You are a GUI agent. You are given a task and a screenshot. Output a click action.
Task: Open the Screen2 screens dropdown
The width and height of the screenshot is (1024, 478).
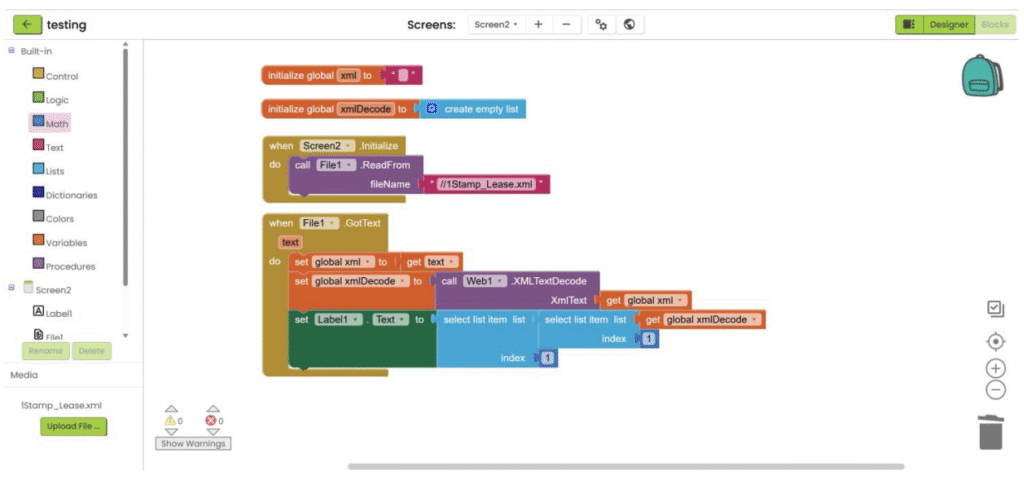click(x=495, y=24)
